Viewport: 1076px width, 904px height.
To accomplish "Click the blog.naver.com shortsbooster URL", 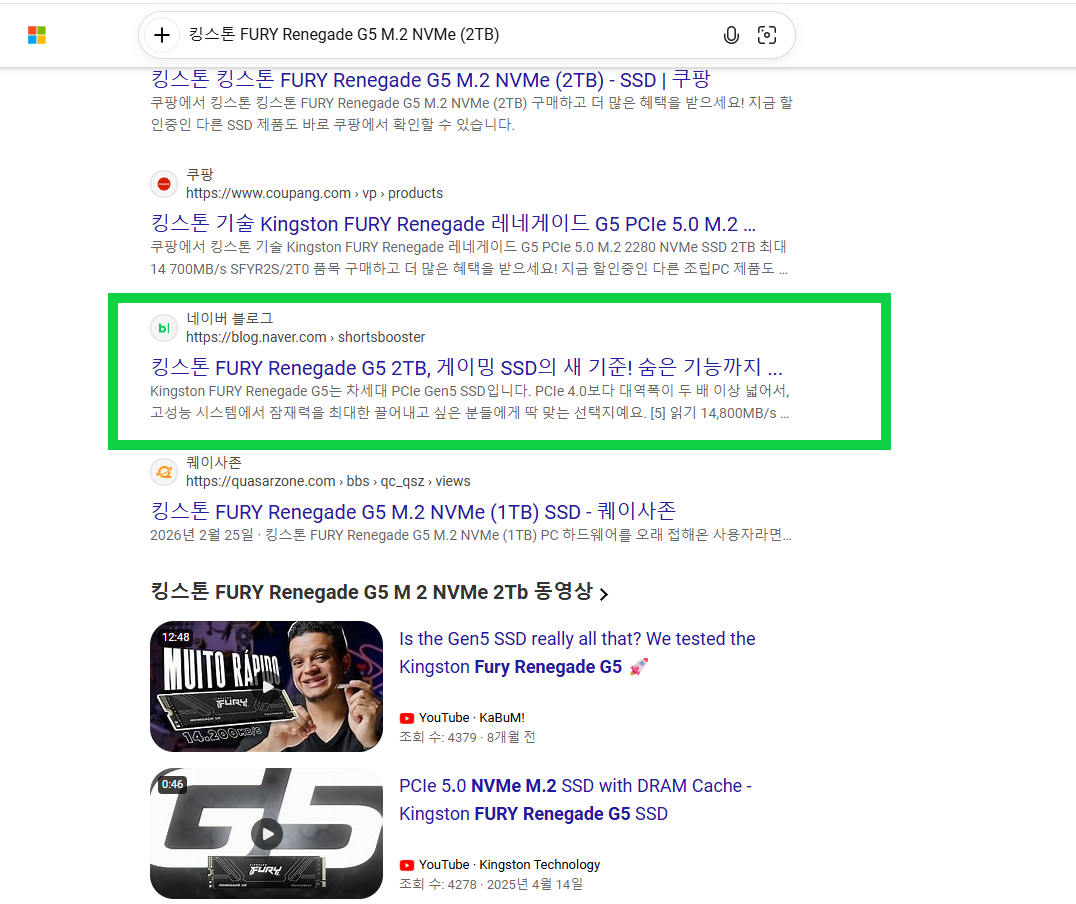I will [x=305, y=338].
